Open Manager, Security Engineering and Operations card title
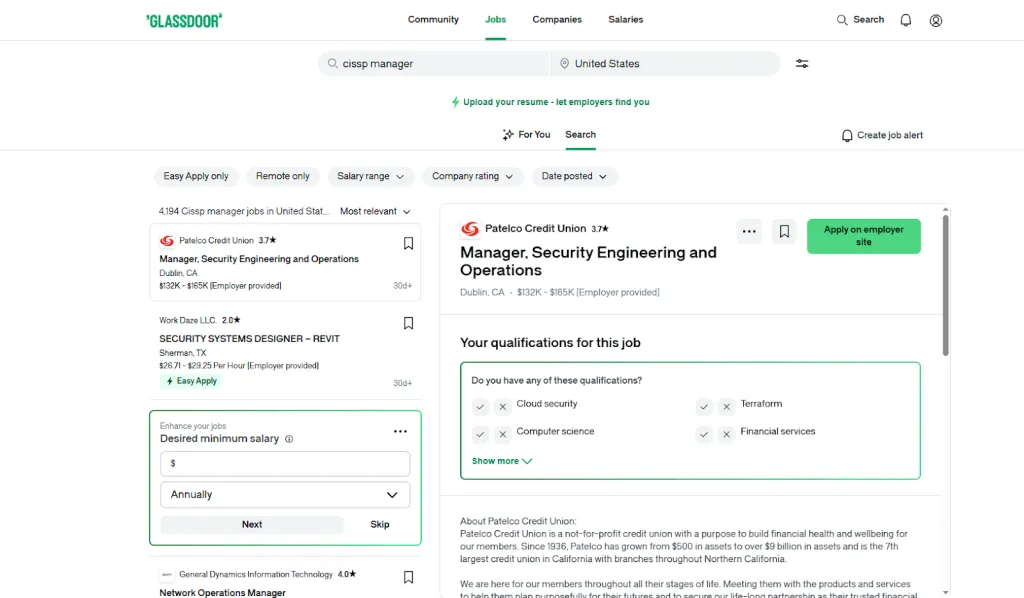 [x=259, y=259]
